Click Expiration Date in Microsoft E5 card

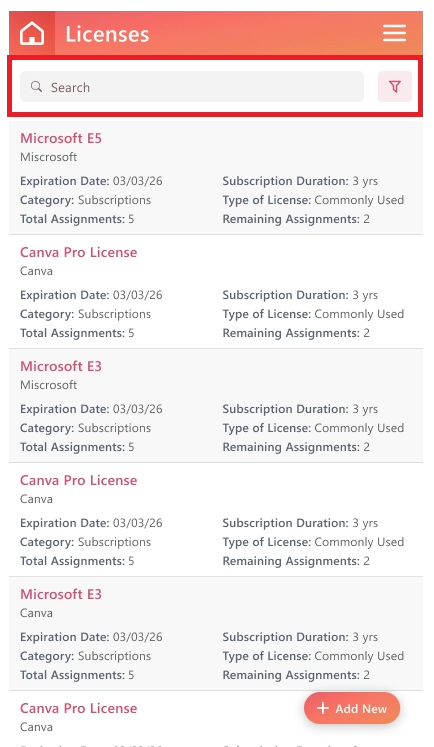point(91,181)
